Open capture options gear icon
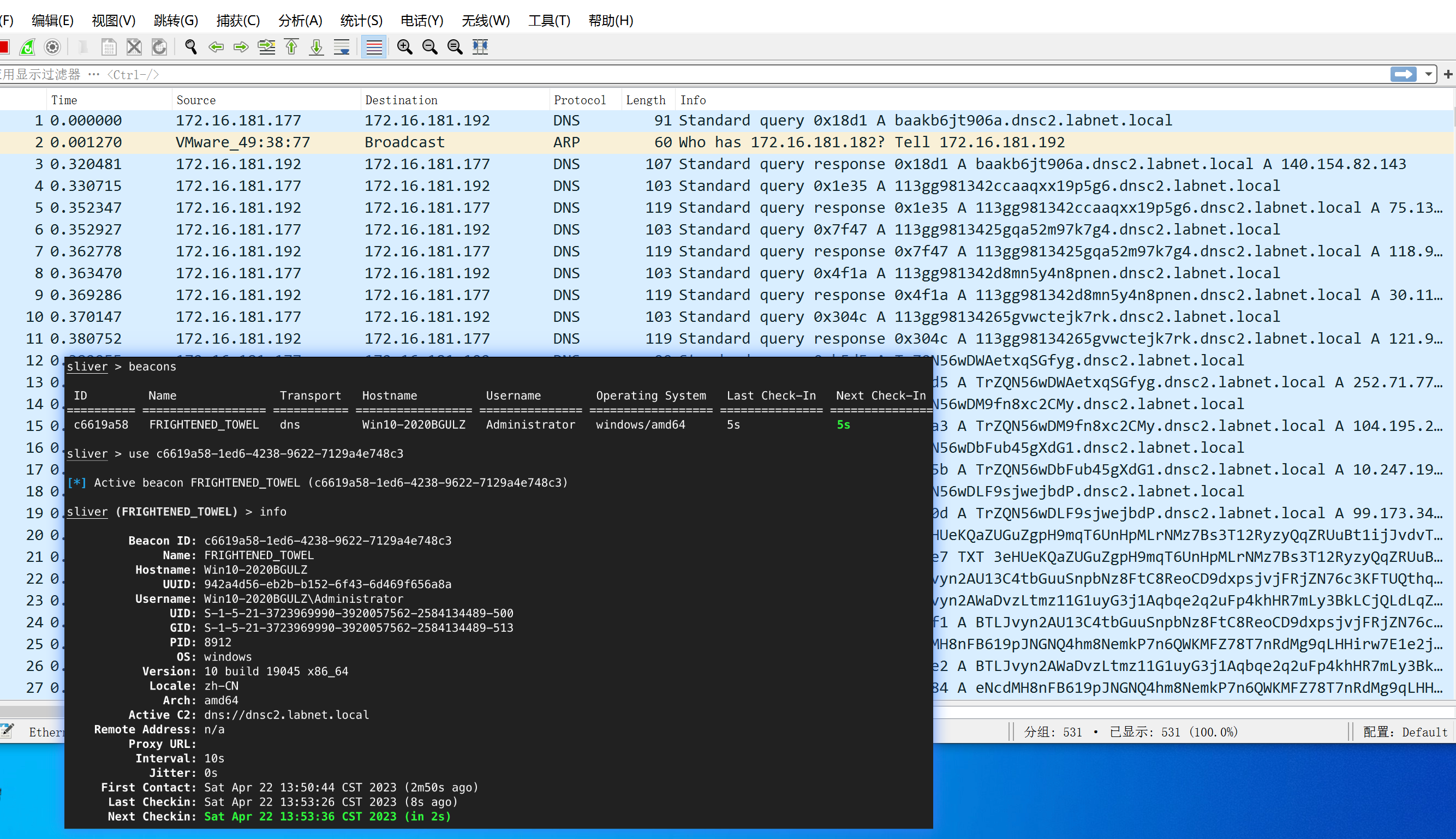Screen dimensions: 1456x839 [x=52, y=47]
